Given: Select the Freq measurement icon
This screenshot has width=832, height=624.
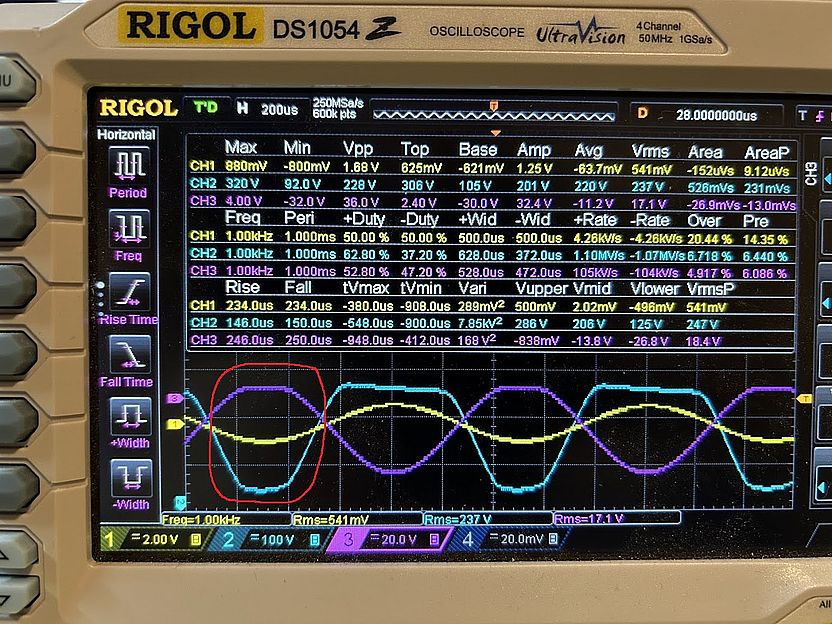Looking at the screenshot, I should 129,227.
